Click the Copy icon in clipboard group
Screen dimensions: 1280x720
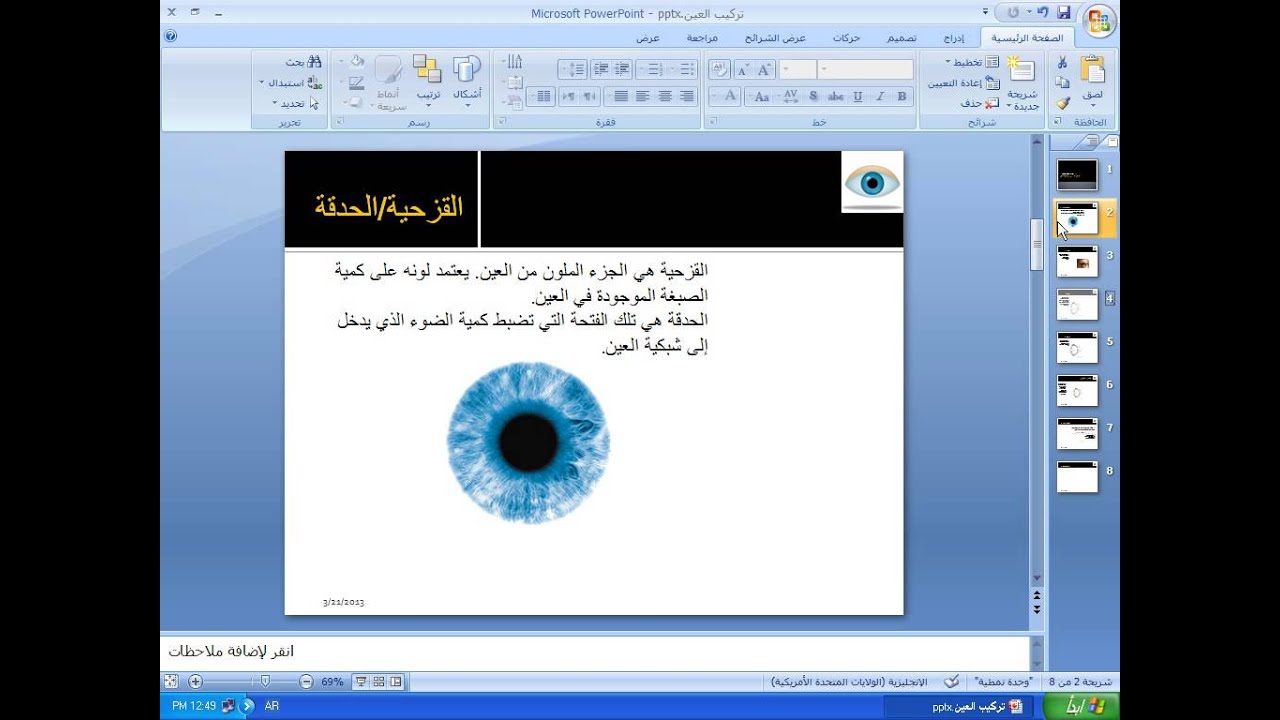point(1062,82)
